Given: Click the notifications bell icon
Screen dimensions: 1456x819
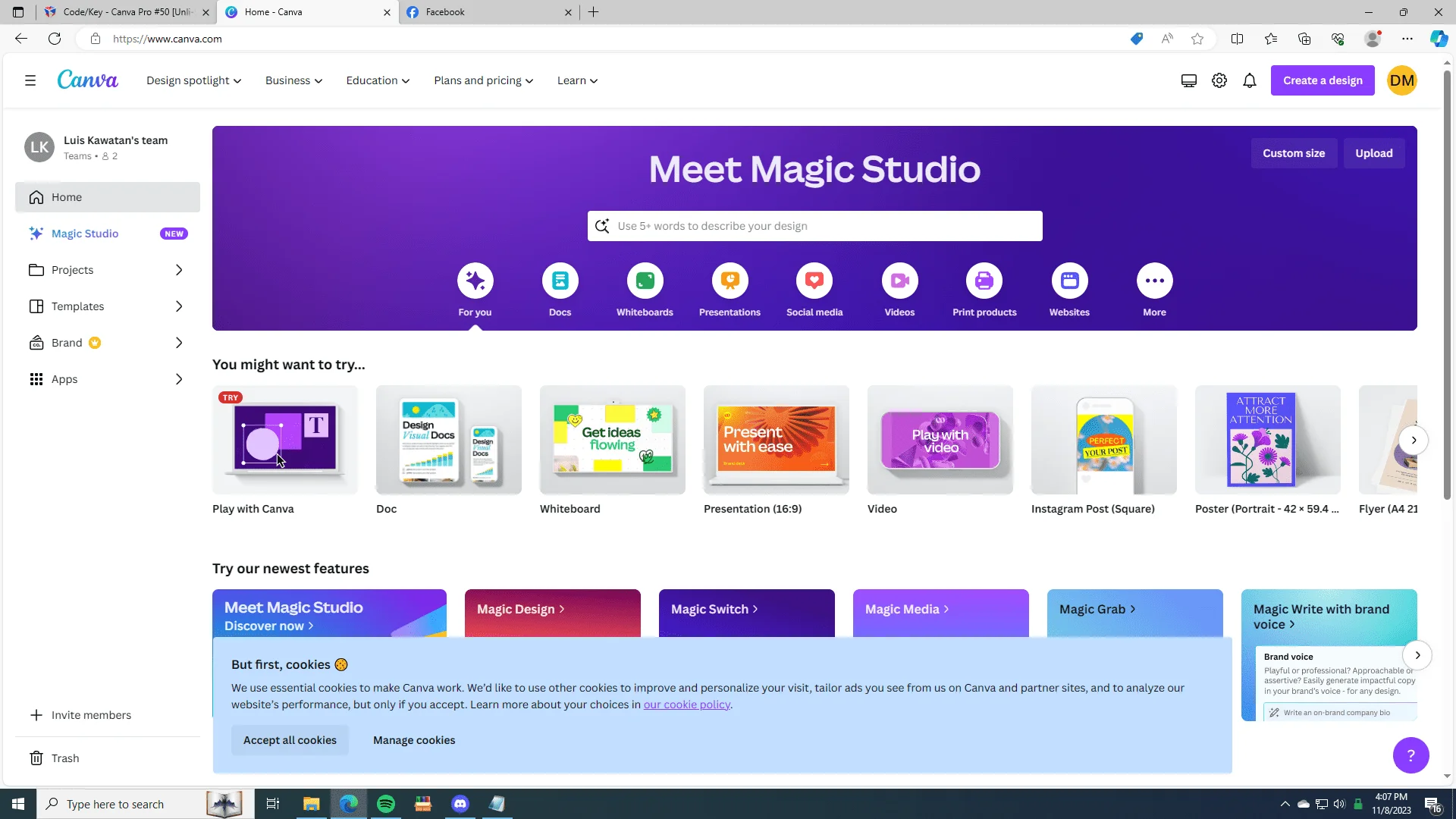Looking at the screenshot, I should tap(1250, 80).
